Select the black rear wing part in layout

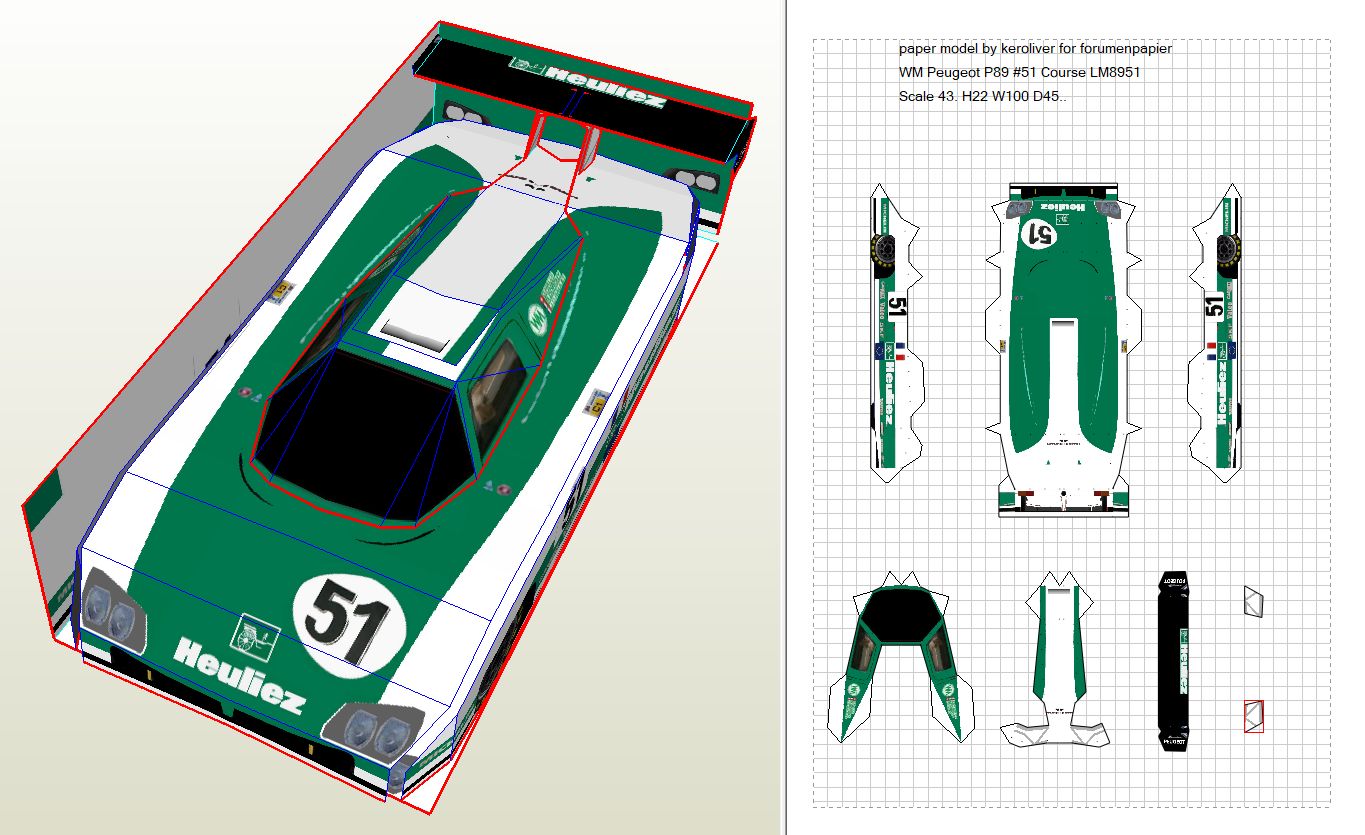(1173, 662)
